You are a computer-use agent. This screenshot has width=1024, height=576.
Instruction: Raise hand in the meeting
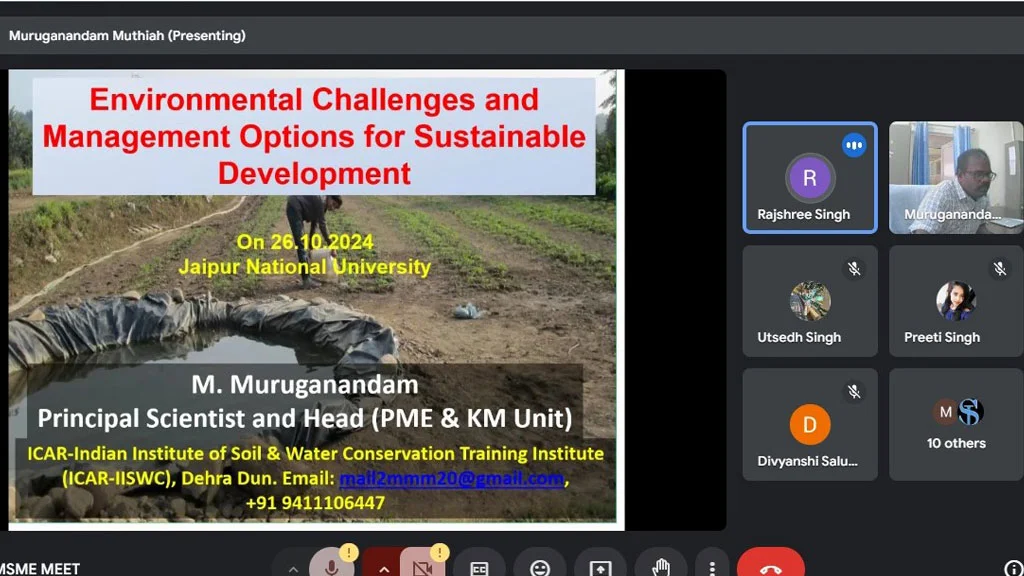click(x=661, y=567)
